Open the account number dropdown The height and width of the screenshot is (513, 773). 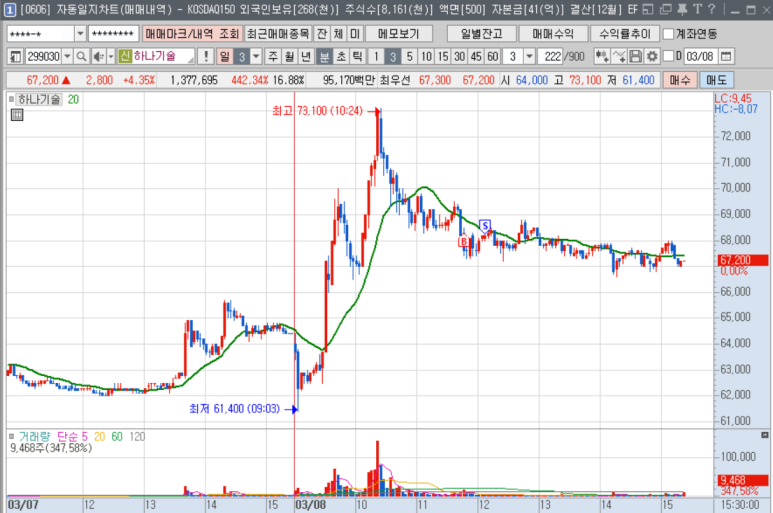click(77, 34)
